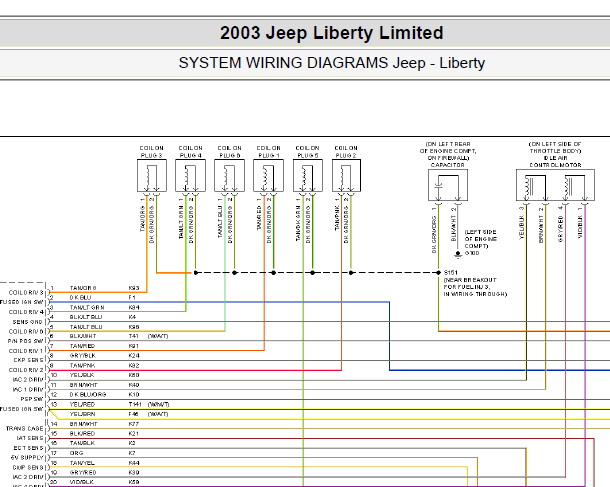Click 'DK BLU/ORG' wire color on pin 12
This screenshot has height=487, width=610.
(x=88, y=394)
